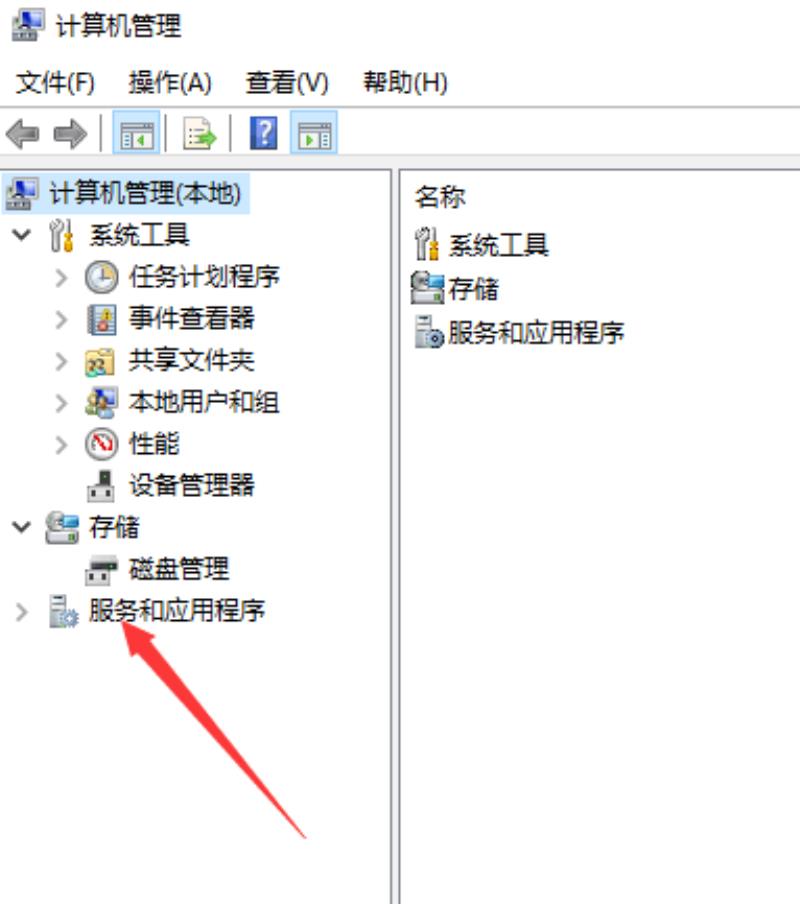Viewport: 800px width, 904px height.
Task: Toggle the Show/Hide Action Pane button
Action: [x=314, y=133]
